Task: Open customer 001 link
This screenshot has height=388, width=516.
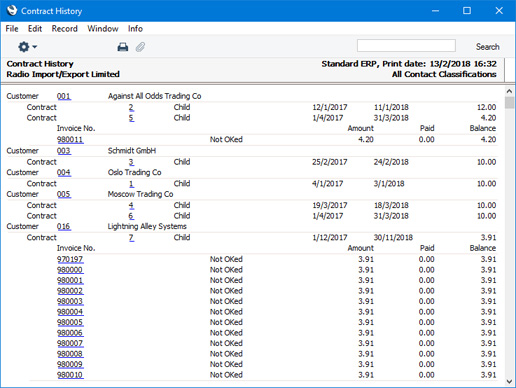Action: 64,96
